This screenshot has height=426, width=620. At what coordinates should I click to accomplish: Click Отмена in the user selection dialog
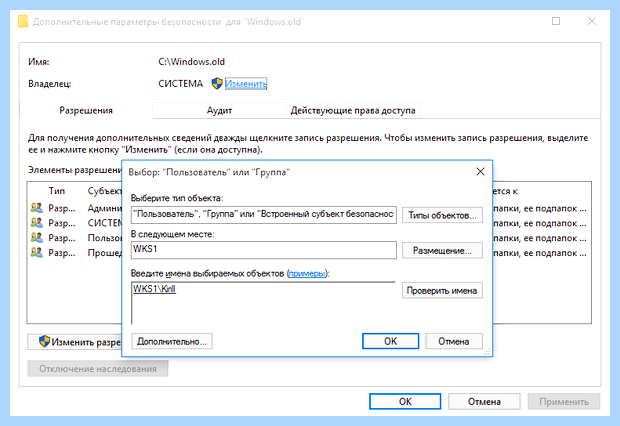coord(454,341)
